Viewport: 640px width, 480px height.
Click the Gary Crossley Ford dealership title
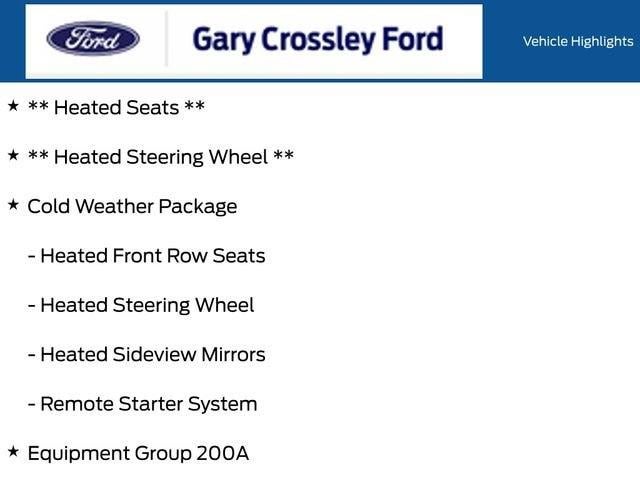[x=318, y=40]
